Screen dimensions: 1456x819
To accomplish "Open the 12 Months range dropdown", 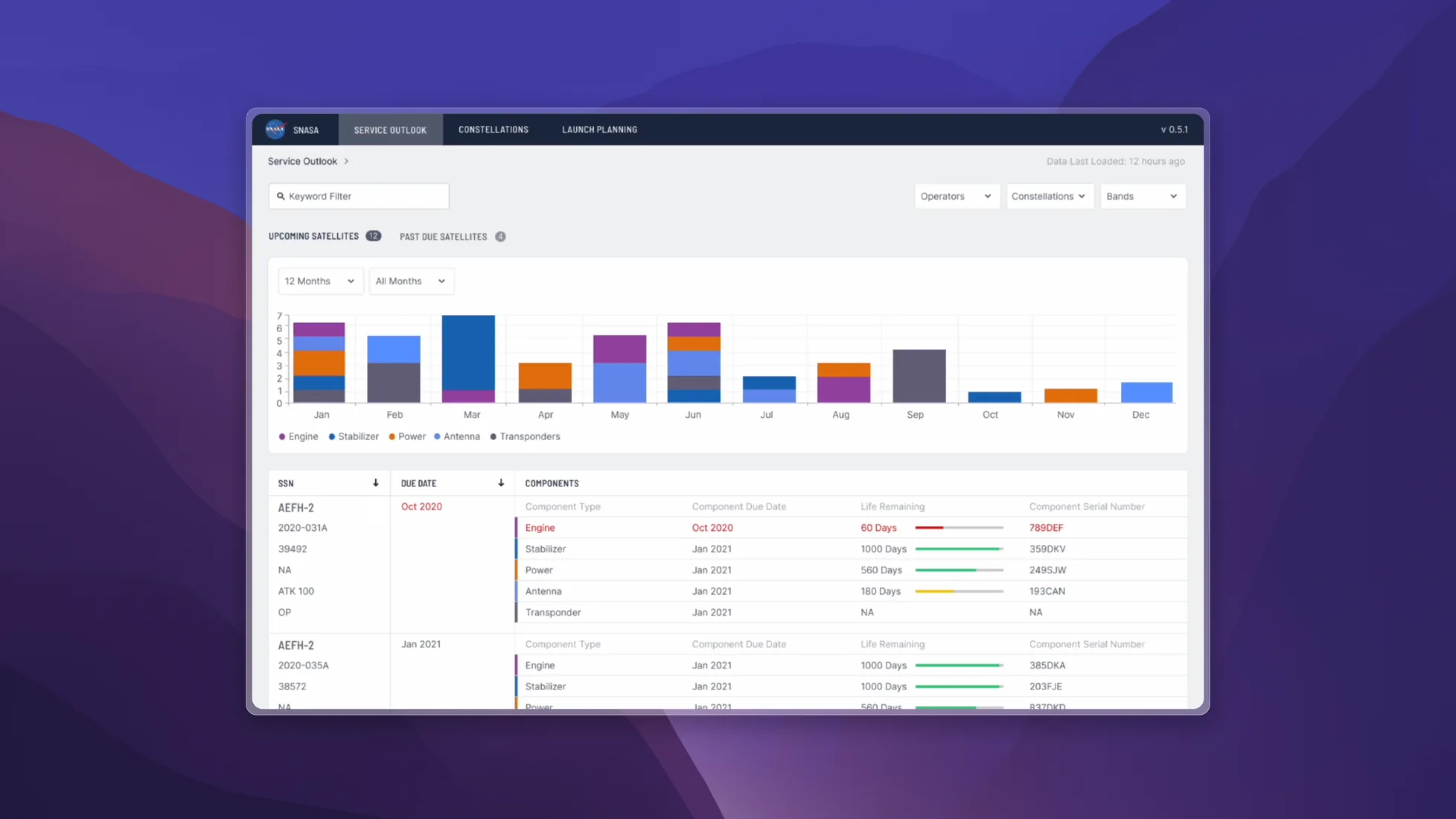I will point(320,281).
